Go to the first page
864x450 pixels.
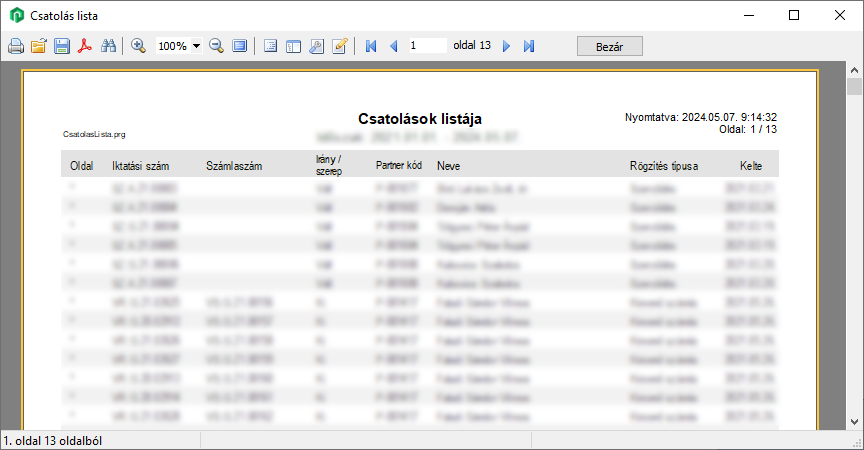pyautogui.click(x=371, y=46)
